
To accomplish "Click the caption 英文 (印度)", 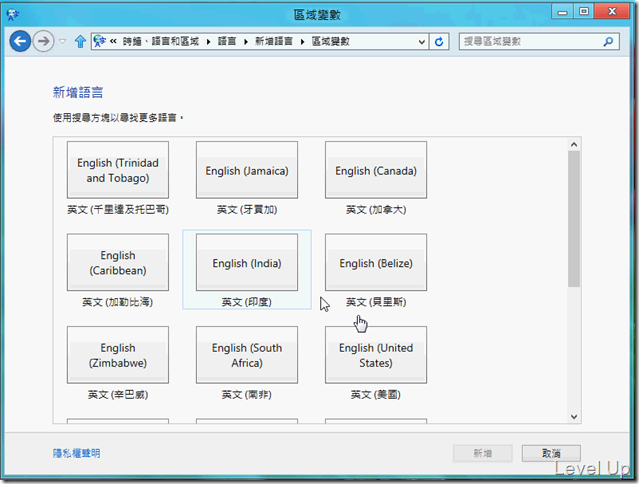I will click(x=247, y=302).
